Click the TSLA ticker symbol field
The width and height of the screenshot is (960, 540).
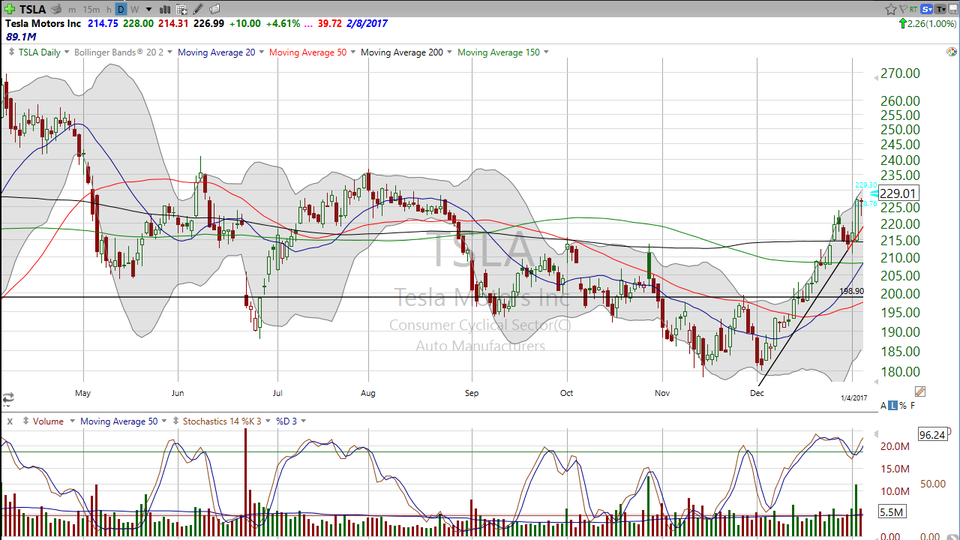coord(32,9)
